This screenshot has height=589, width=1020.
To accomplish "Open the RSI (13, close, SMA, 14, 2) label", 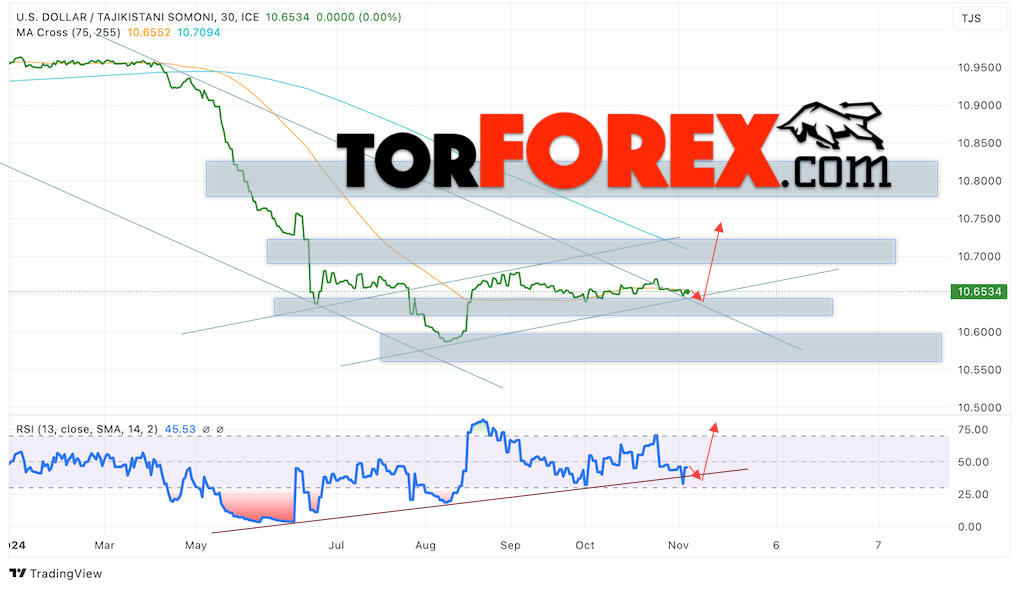I will pos(87,430).
